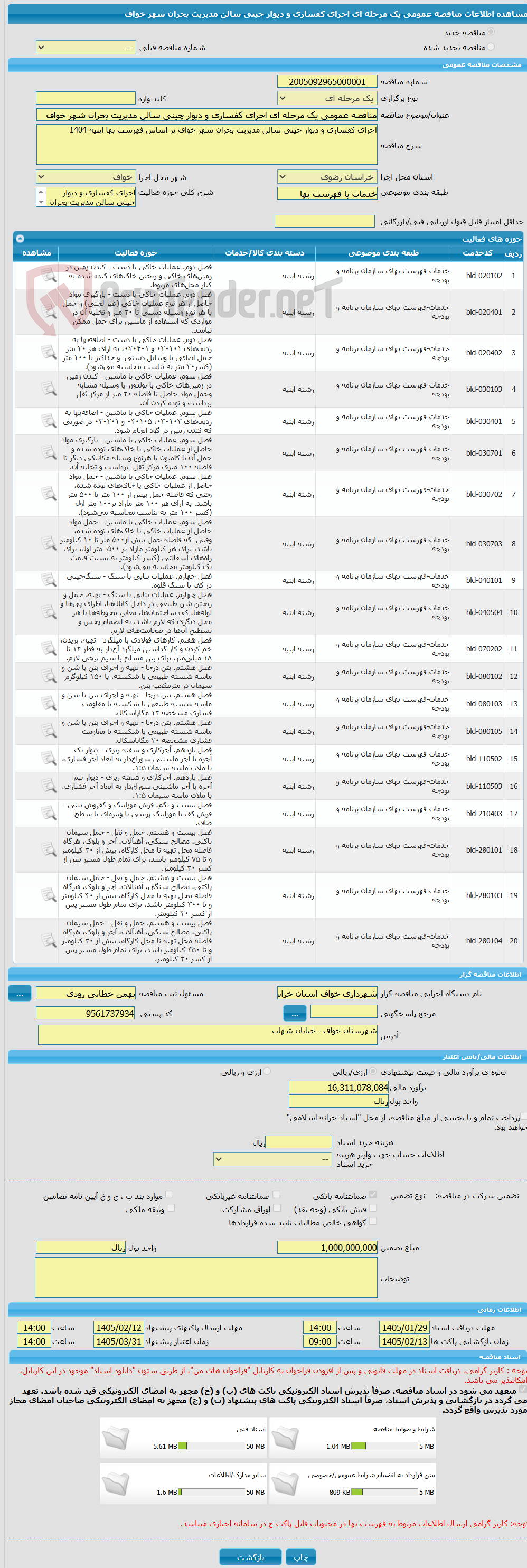Open the شرایط و ضوابط مناقصه folder
This screenshot has height=1568, width=527.
pyautogui.click(x=285, y=1438)
